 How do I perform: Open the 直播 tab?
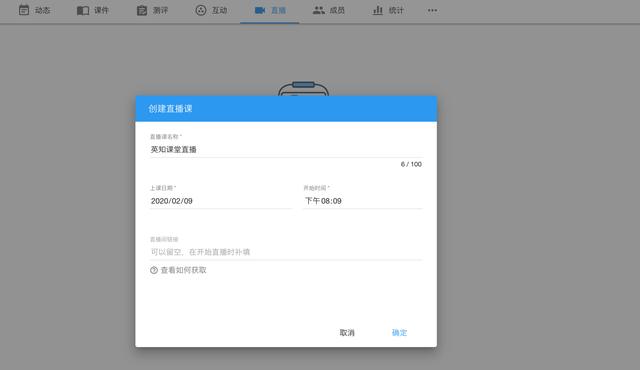tap(270, 11)
